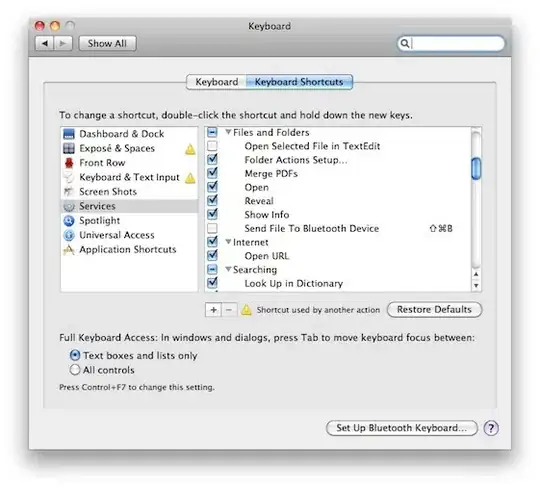Click the Universal Access icon
The width and height of the screenshot is (540, 489).
69,235
